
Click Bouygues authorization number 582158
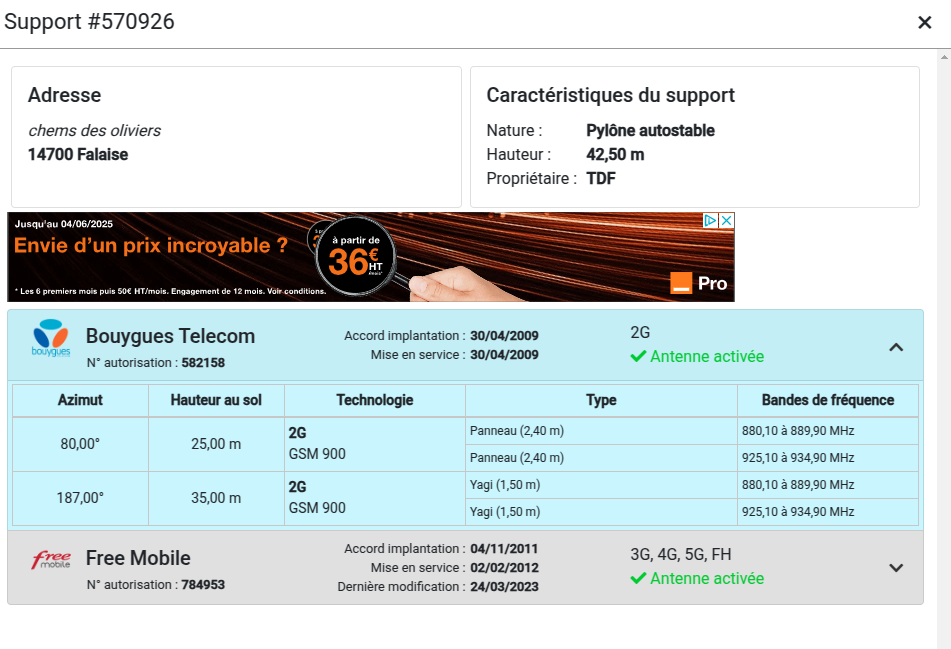click(x=203, y=363)
